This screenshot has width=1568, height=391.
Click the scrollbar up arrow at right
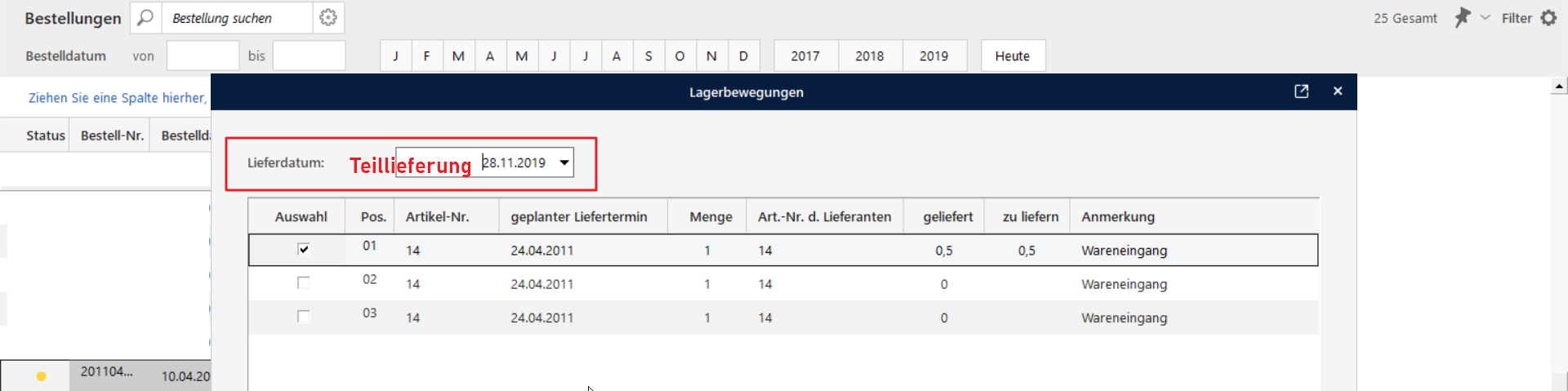point(1559,86)
